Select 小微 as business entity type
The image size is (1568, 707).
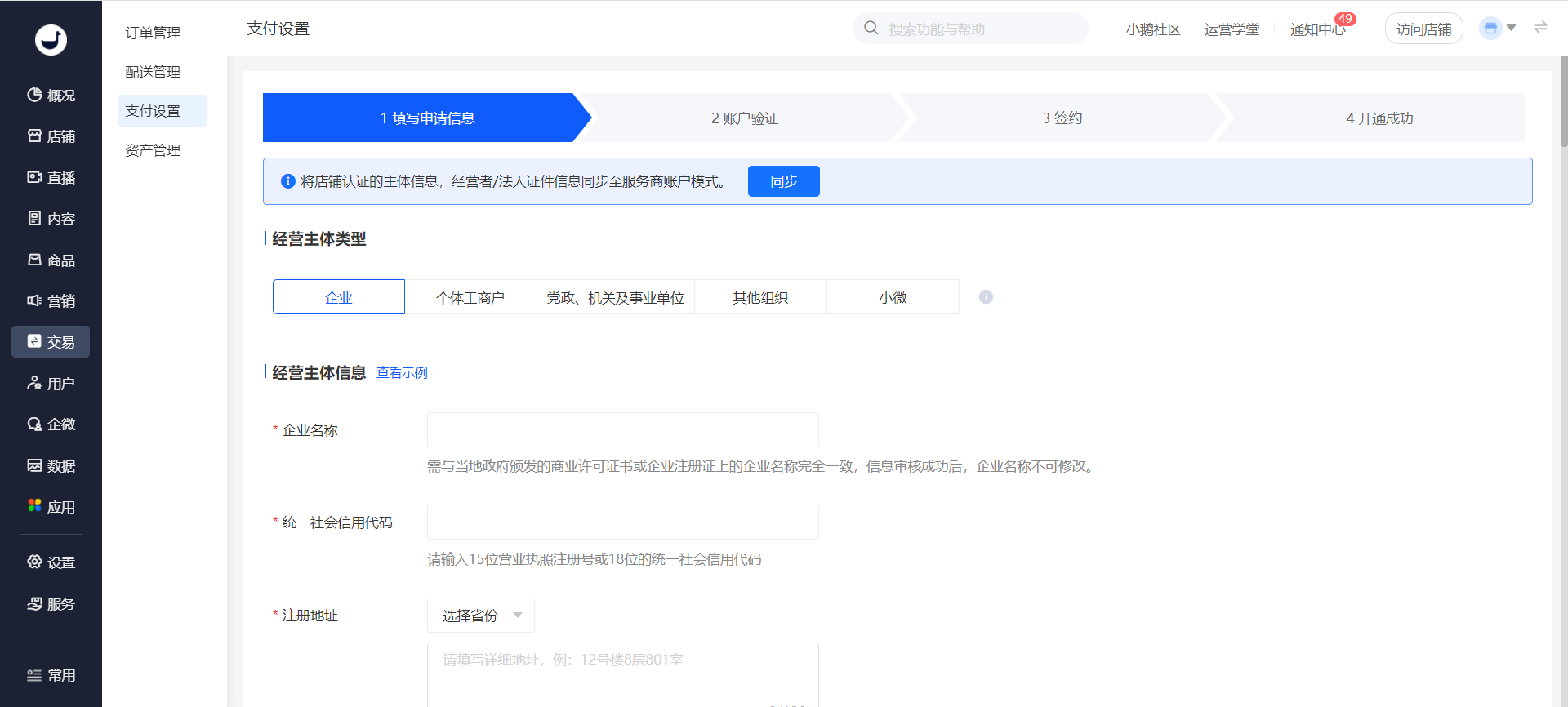(893, 297)
